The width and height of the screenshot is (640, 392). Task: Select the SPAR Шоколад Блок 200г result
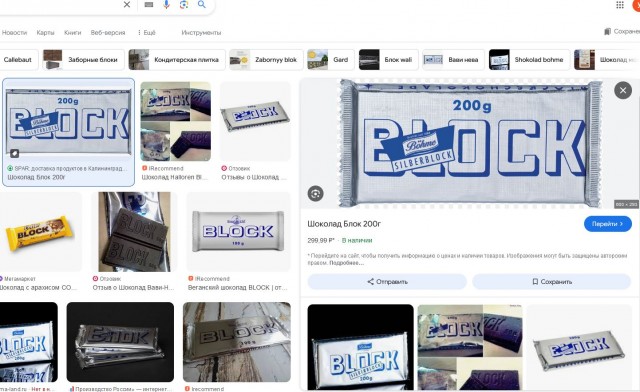68,132
